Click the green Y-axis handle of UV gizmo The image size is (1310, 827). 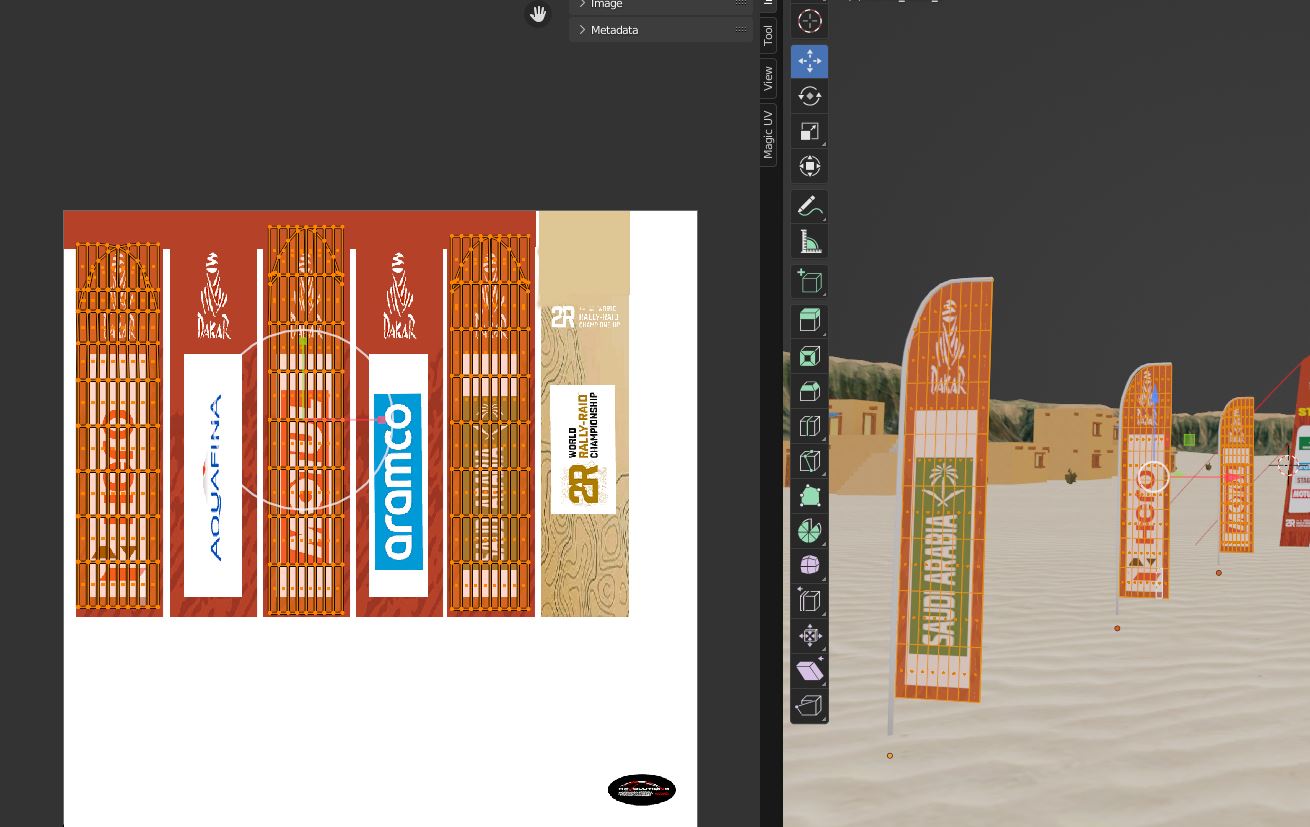[x=303, y=342]
